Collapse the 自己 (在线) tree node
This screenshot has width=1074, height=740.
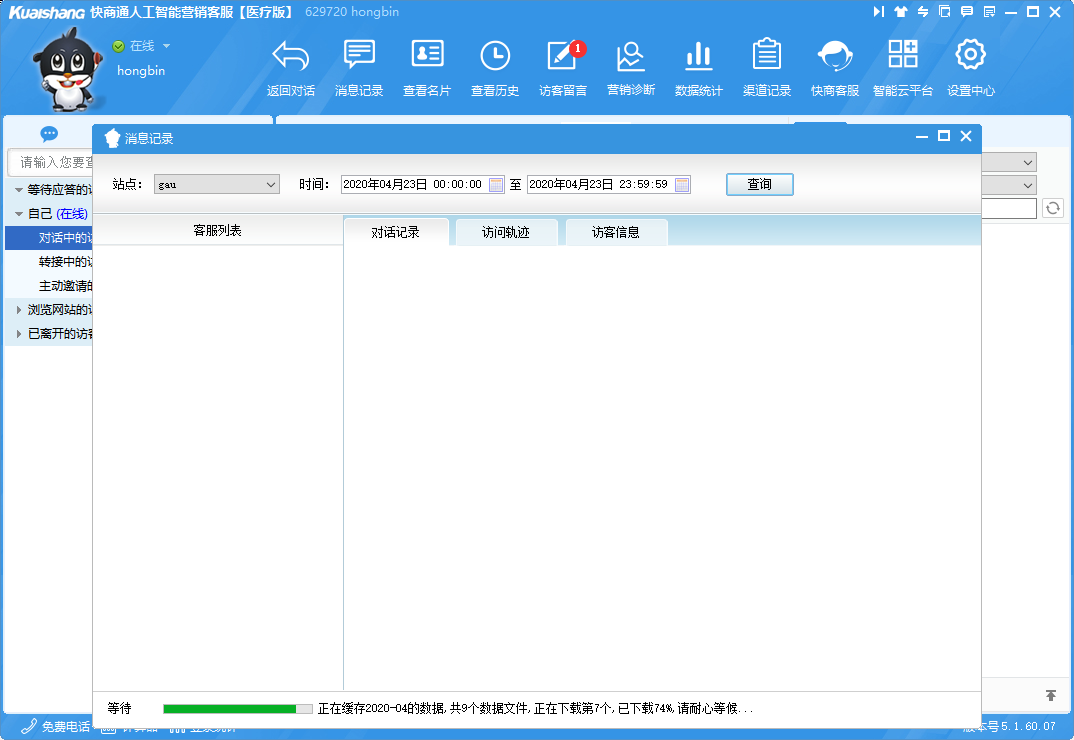(19, 214)
